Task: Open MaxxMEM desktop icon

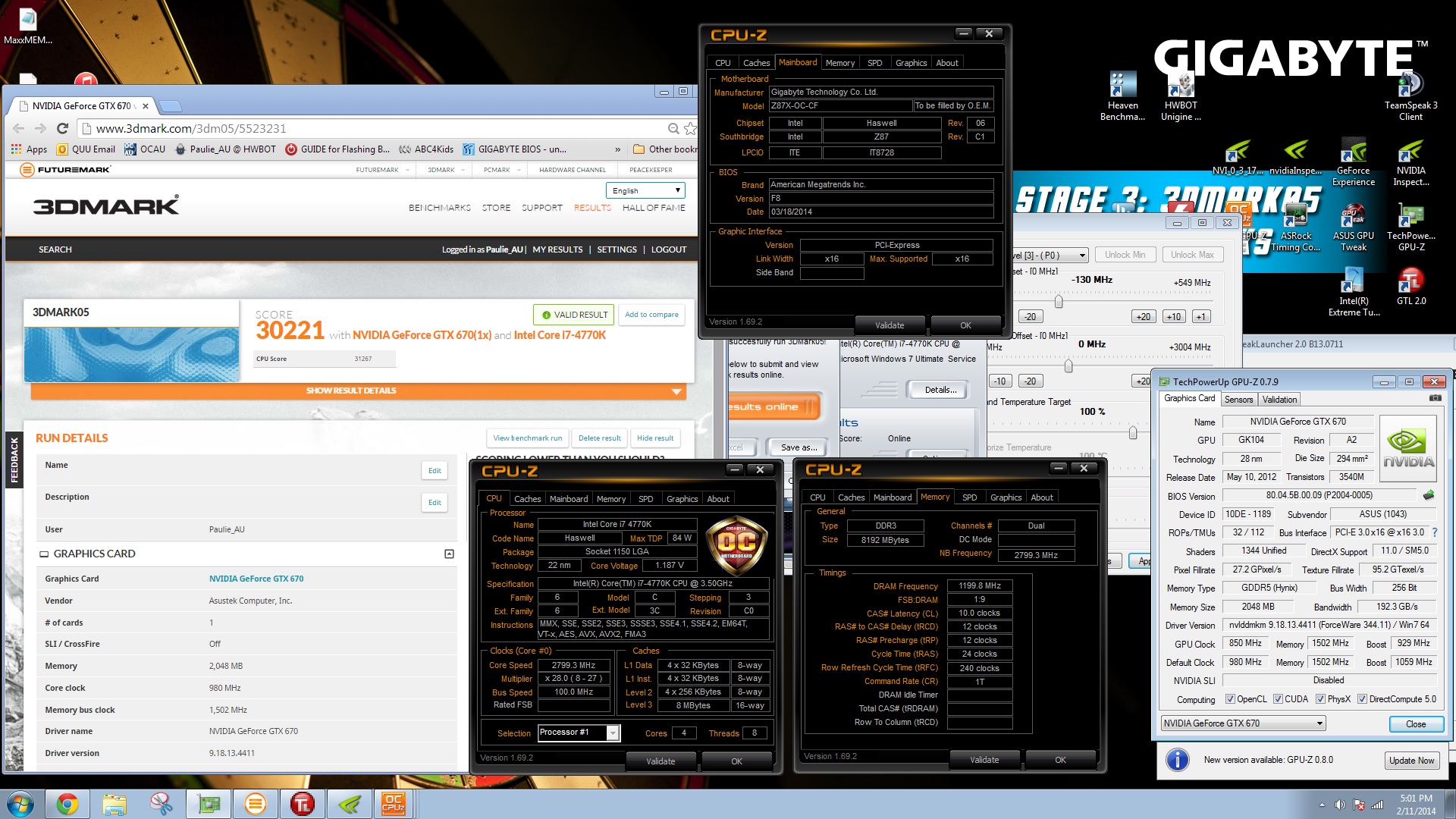Action: 27,27
